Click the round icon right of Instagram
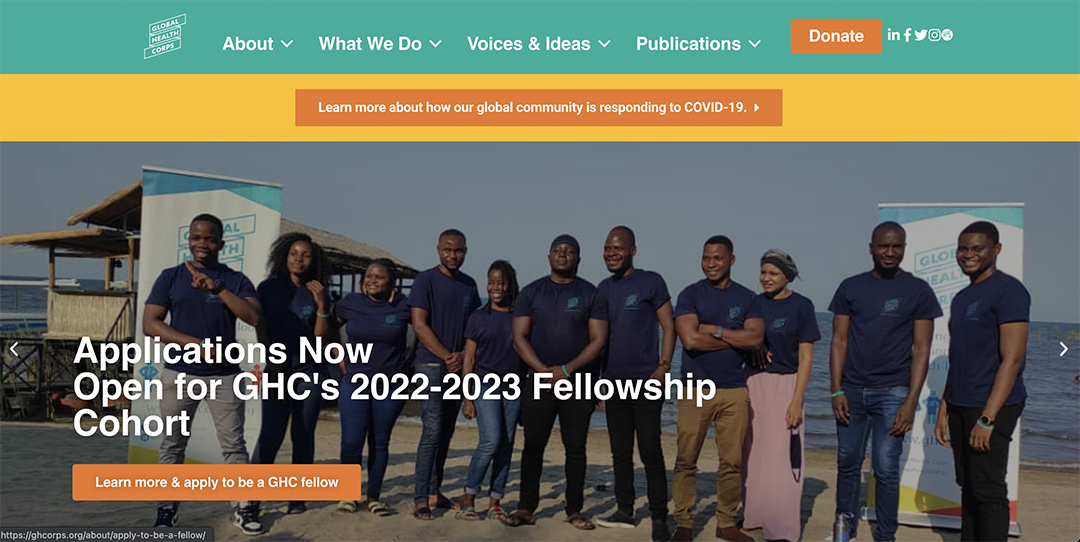This screenshot has width=1080, height=542. point(947,35)
